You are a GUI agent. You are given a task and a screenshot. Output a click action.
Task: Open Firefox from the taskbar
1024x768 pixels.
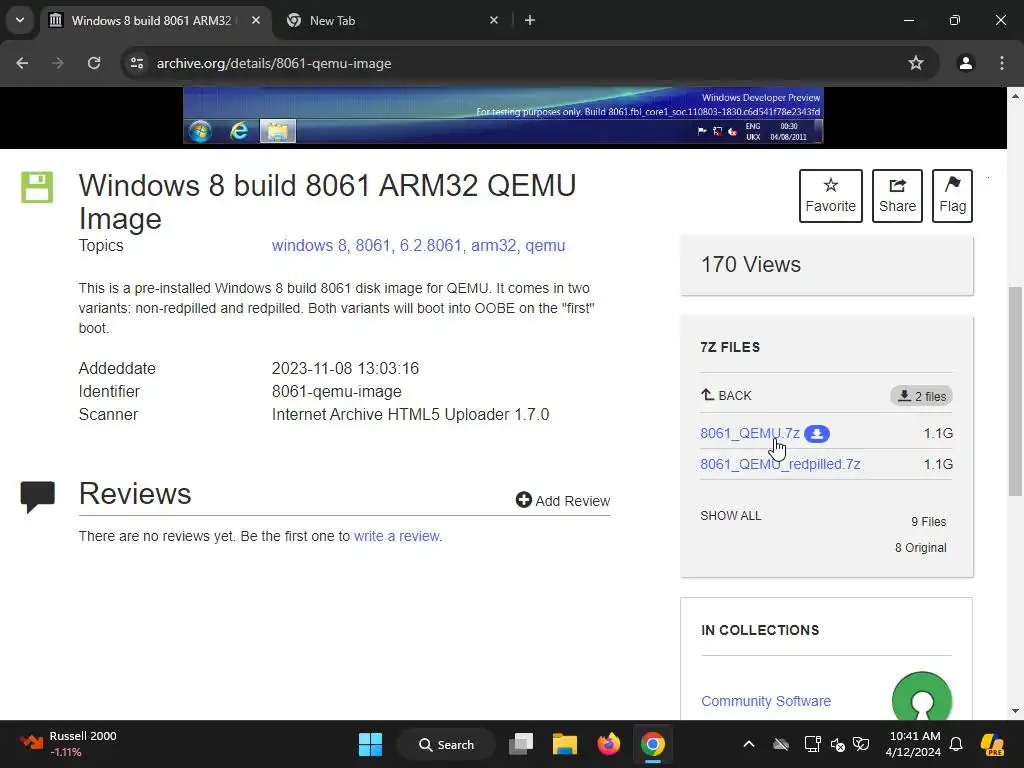609,744
